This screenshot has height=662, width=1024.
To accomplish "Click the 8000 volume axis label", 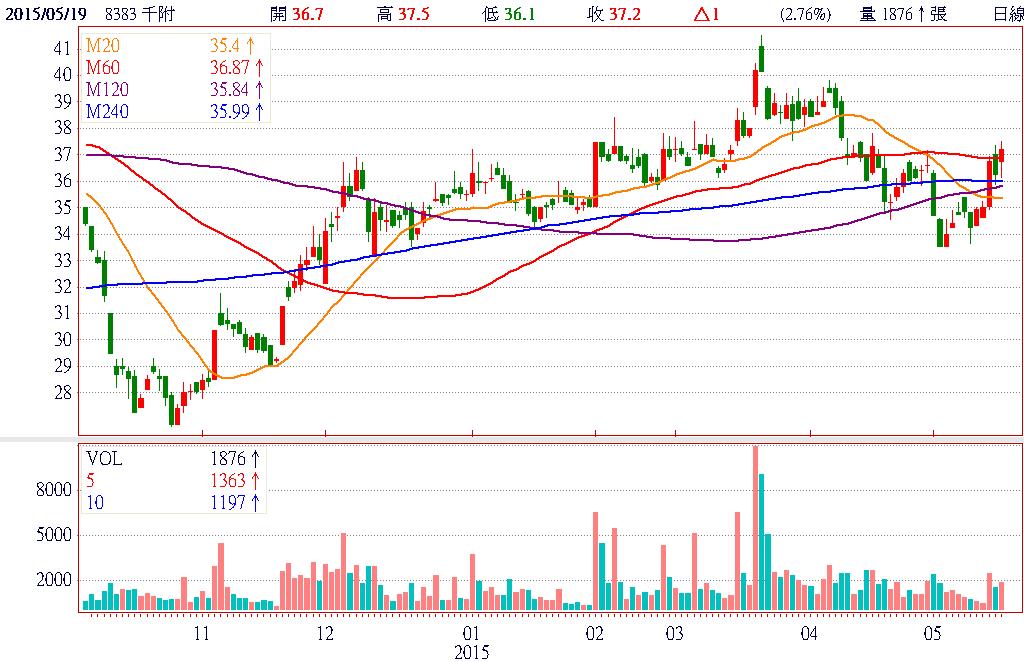I will tap(55, 490).
